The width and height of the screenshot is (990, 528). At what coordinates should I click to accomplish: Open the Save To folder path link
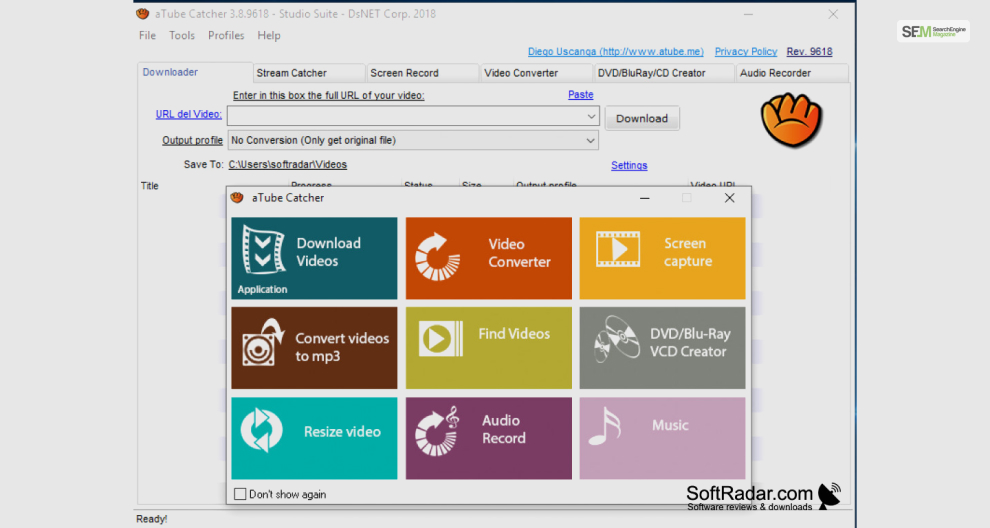[287, 164]
